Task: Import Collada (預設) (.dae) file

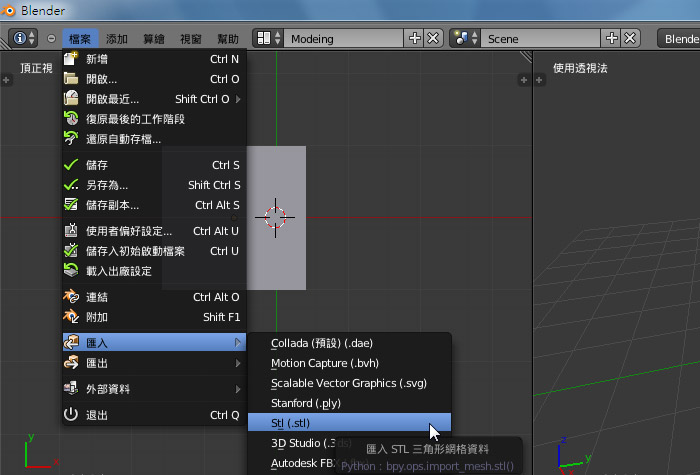Action: [350, 343]
